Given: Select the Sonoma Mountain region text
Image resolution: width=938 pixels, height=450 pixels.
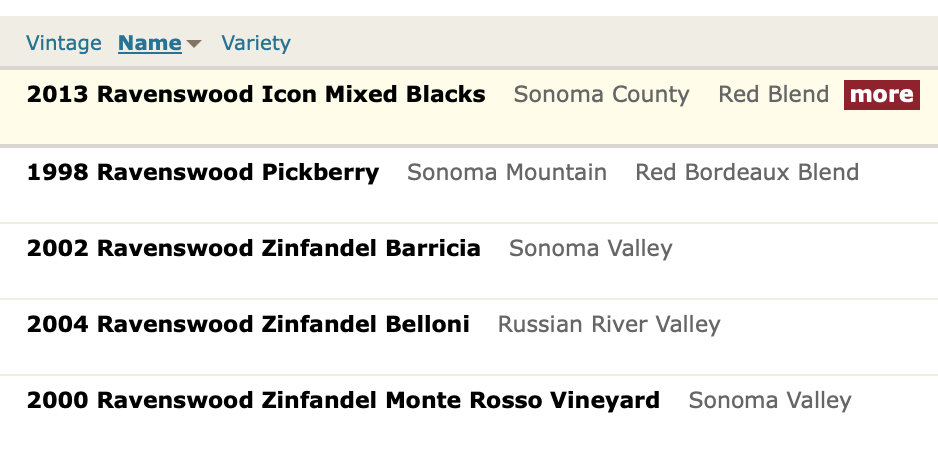Looking at the screenshot, I should tap(507, 172).
